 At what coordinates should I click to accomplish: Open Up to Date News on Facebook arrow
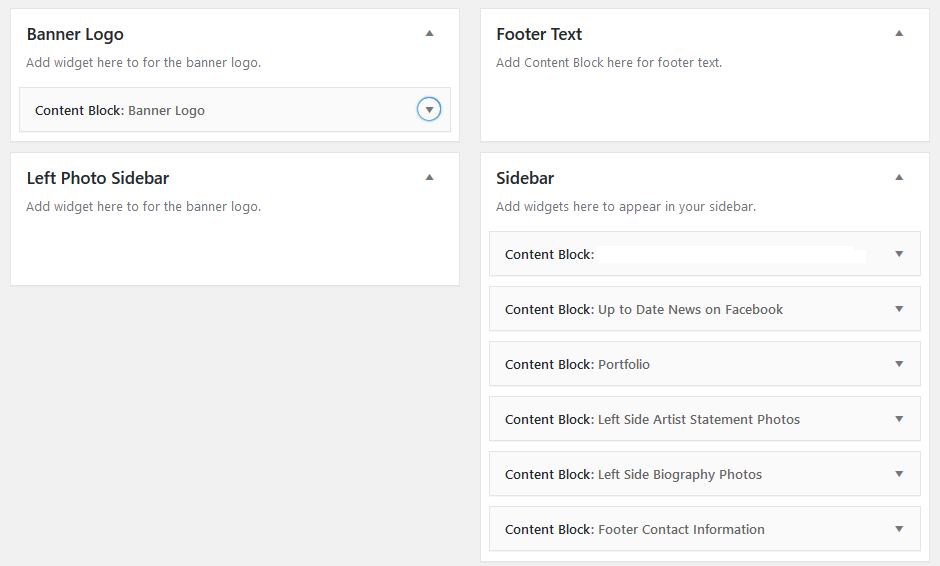pyautogui.click(x=899, y=309)
